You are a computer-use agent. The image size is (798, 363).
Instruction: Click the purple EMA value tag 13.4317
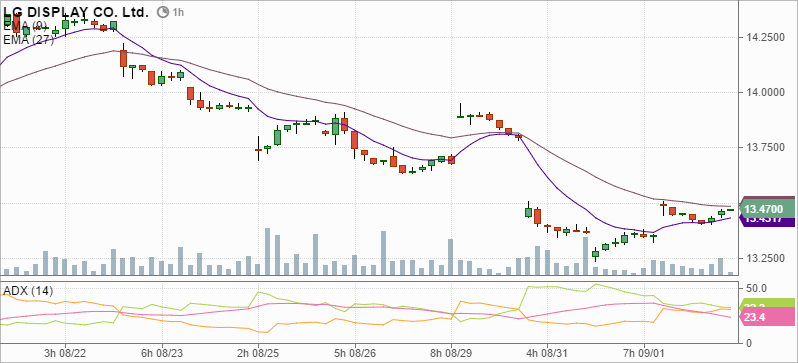coord(766,221)
